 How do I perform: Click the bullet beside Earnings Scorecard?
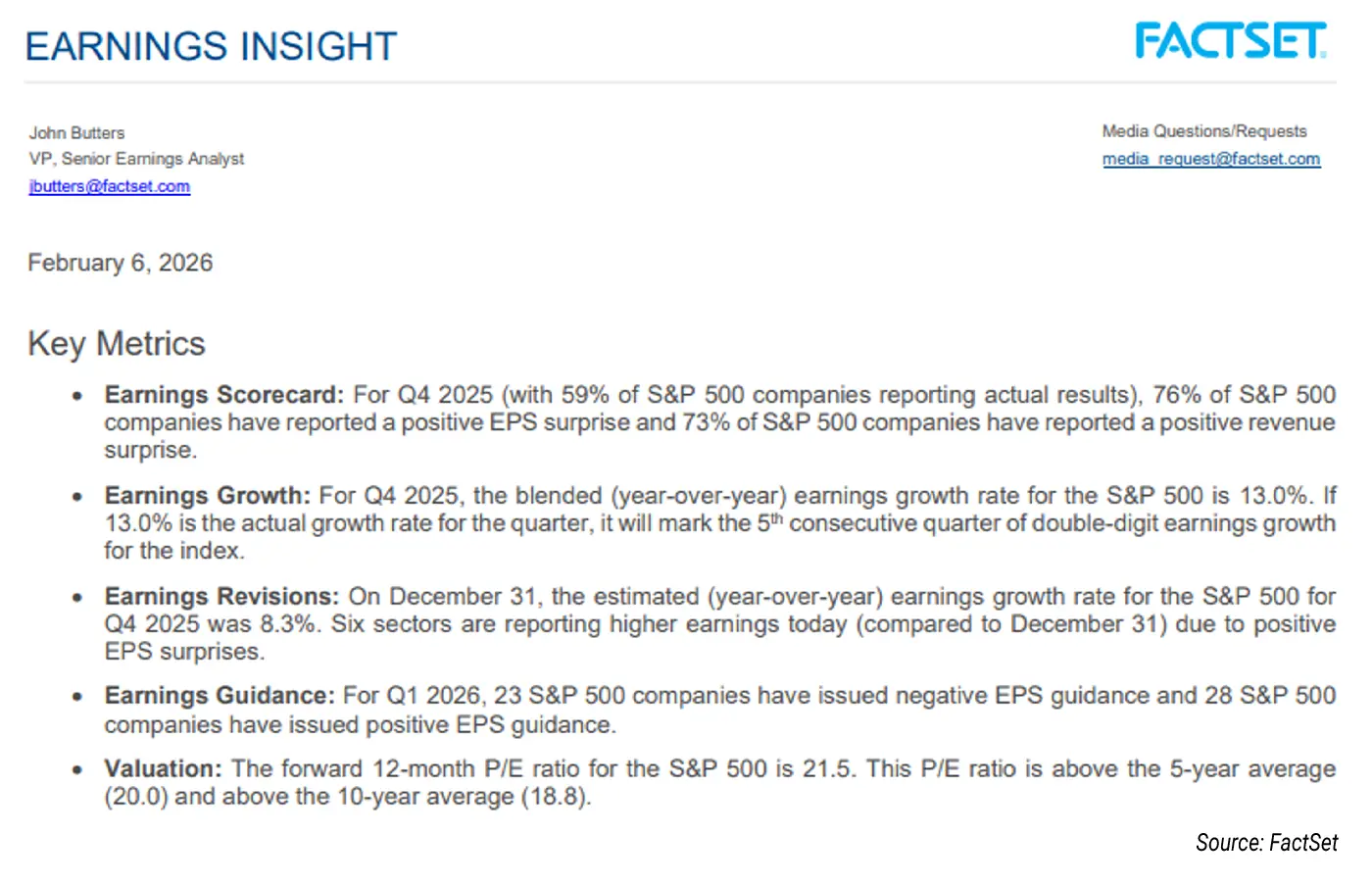pyautogui.click(x=76, y=396)
